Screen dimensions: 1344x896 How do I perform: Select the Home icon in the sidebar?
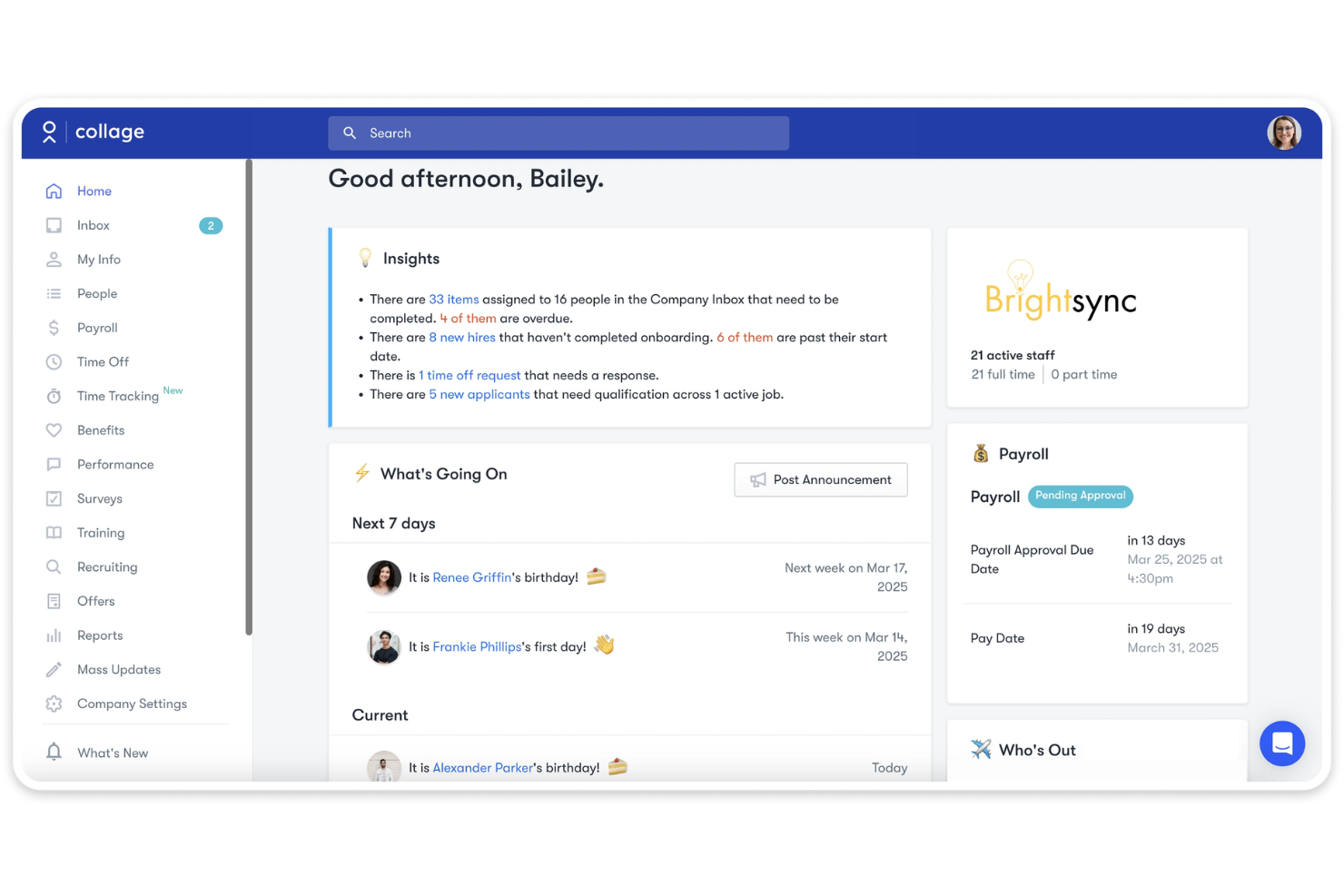[54, 191]
